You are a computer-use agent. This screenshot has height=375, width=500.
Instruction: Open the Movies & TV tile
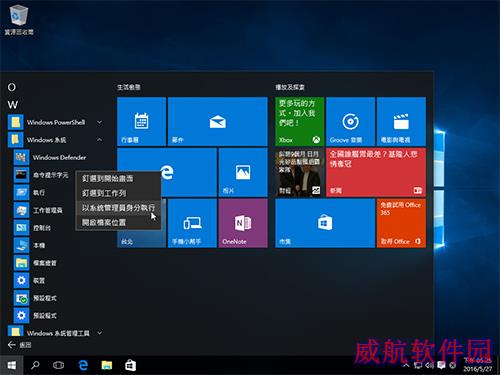pos(401,121)
